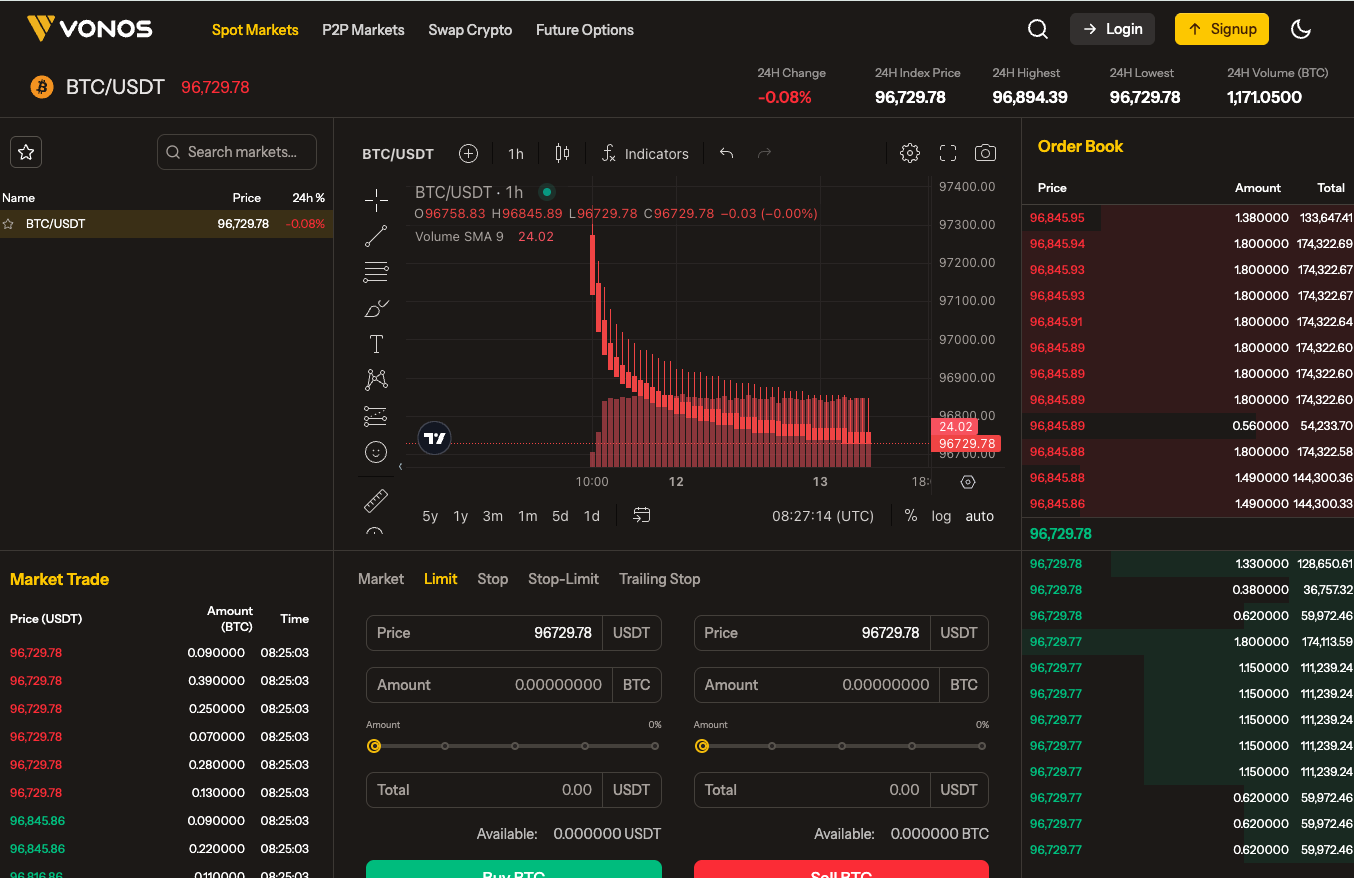Screen dimensions: 1354x878
Task: Switch to Stop-Limit order tab
Action: (564, 579)
